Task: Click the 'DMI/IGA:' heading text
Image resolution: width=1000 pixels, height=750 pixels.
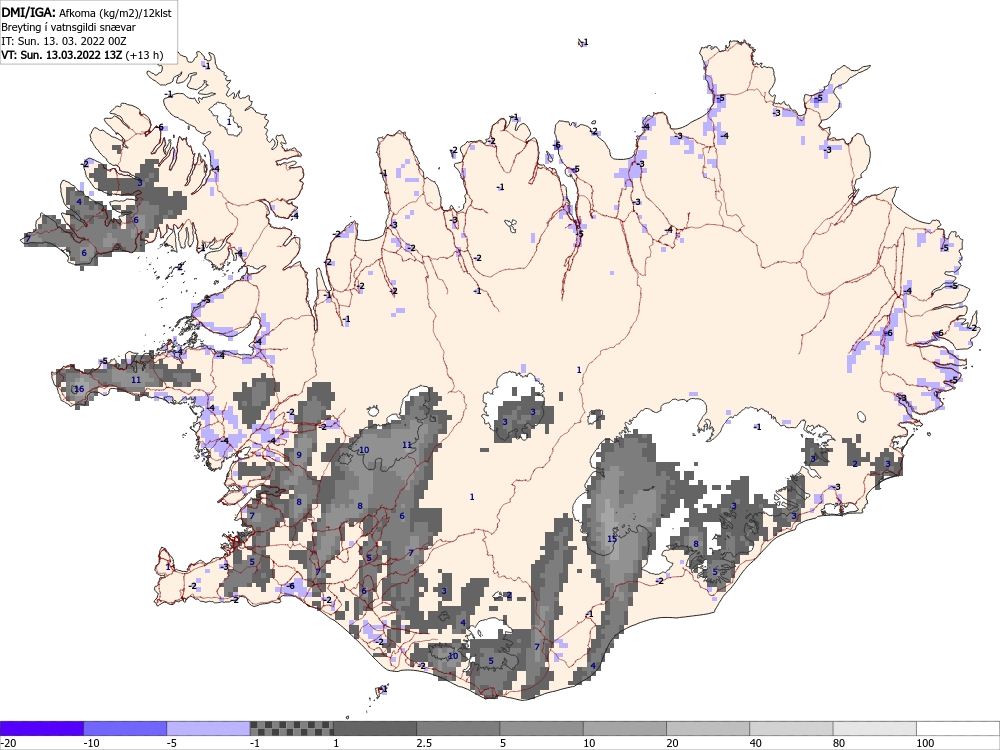Action: click(29, 12)
